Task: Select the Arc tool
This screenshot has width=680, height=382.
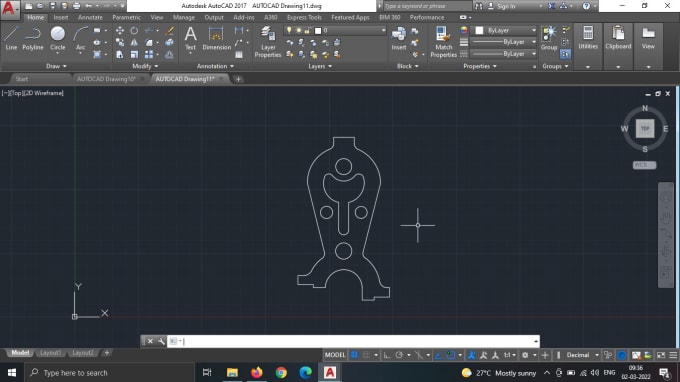Action: point(80,39)
